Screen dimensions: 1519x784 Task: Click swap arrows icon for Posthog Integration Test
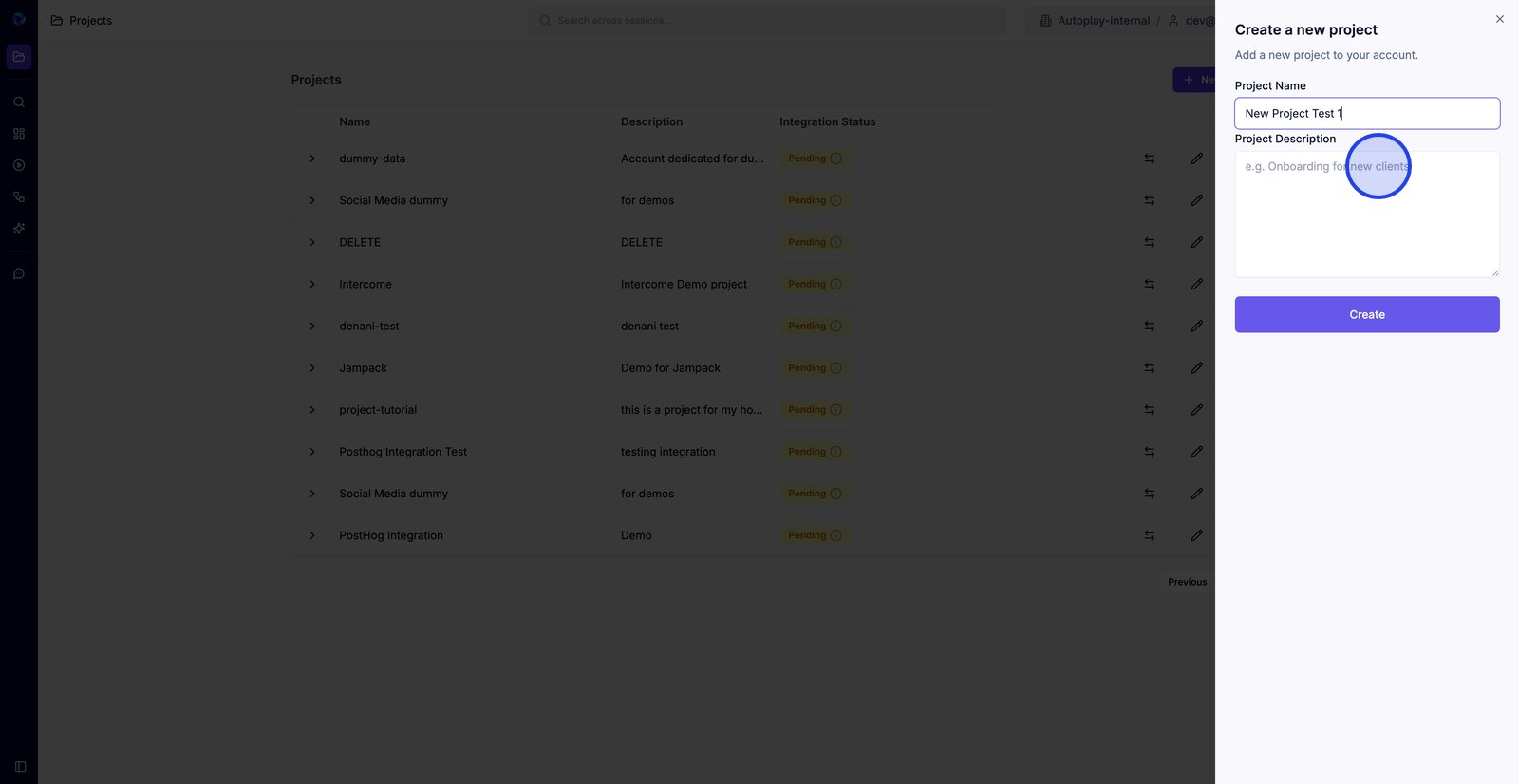pyautogui.click(x=1149, y=452)
